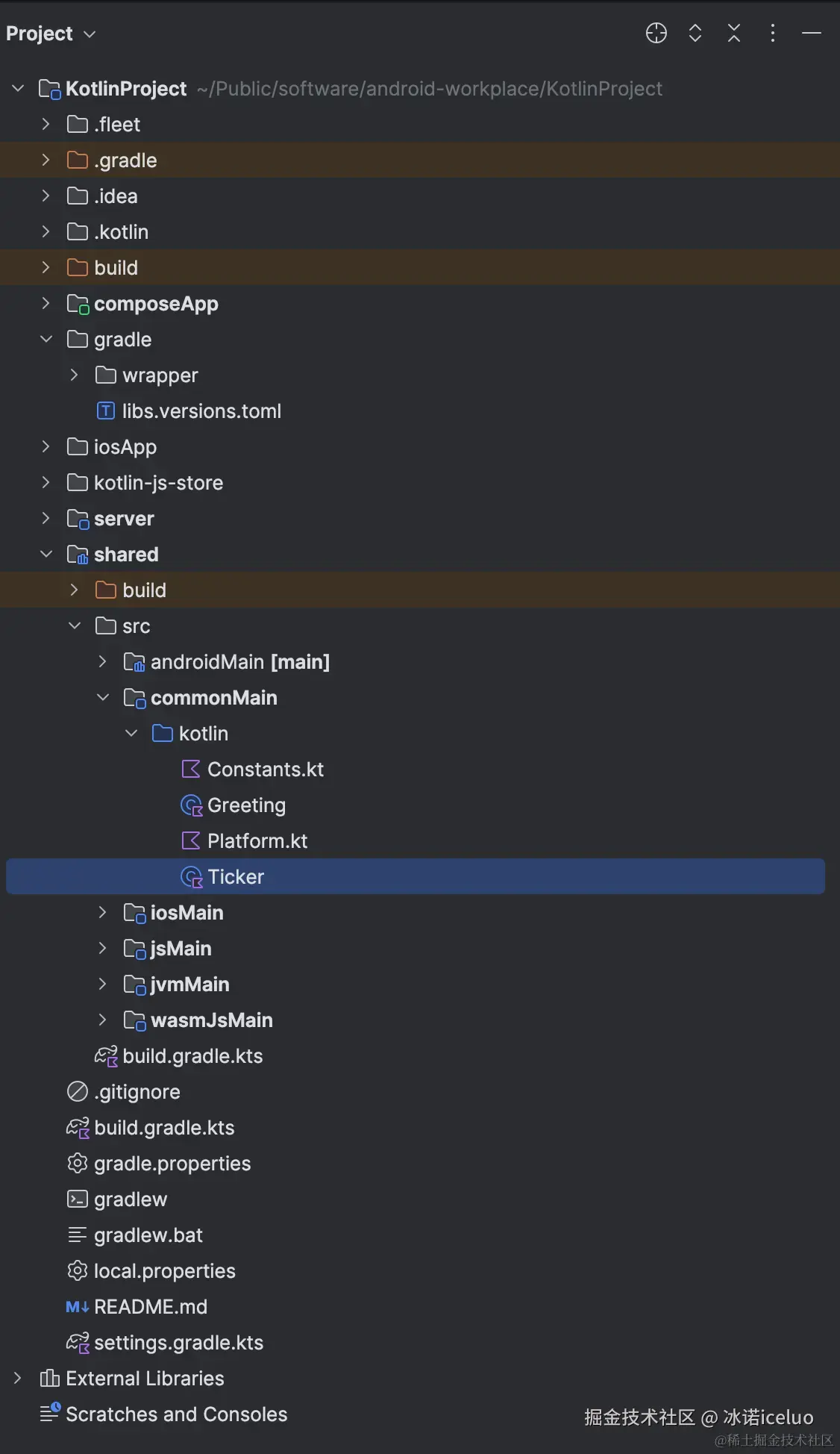
Task: Open the Project panel options kebab menu
Action: tap(772, 34)
